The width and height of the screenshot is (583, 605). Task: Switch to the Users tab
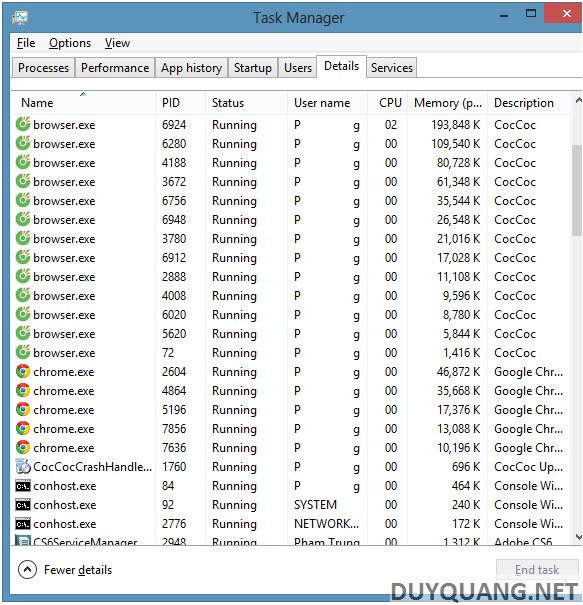point(298,68)
